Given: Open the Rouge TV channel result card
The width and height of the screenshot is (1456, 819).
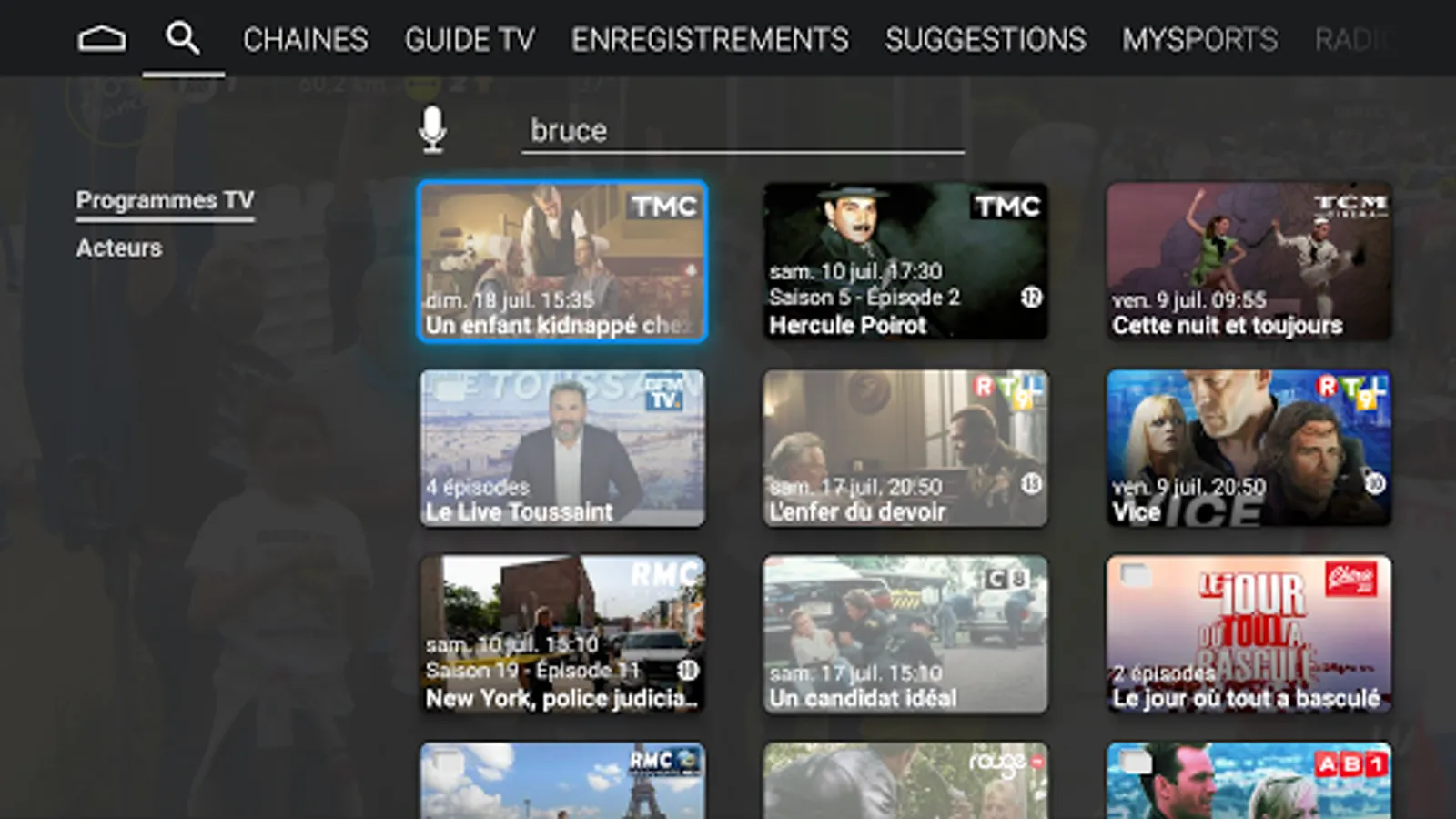Looking at the screenshot, I should point(905,781).
